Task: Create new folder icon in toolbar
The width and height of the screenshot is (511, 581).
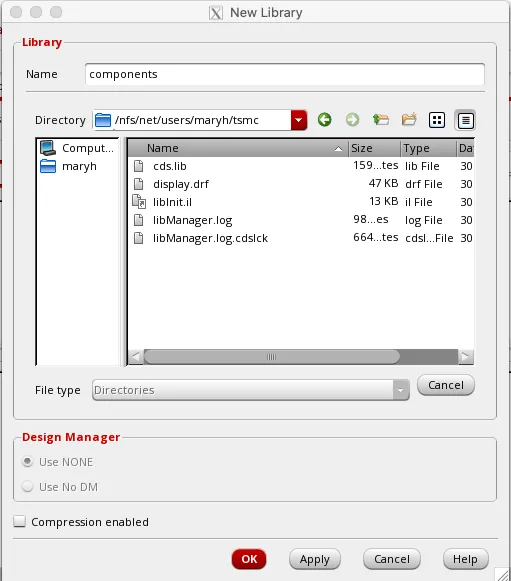Action: point(409,120)
